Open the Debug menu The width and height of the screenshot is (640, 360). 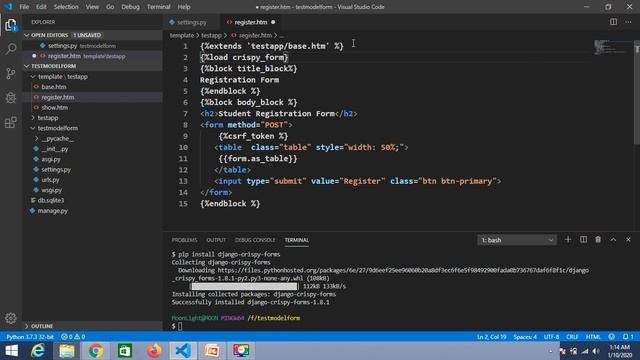coord(130,7)
